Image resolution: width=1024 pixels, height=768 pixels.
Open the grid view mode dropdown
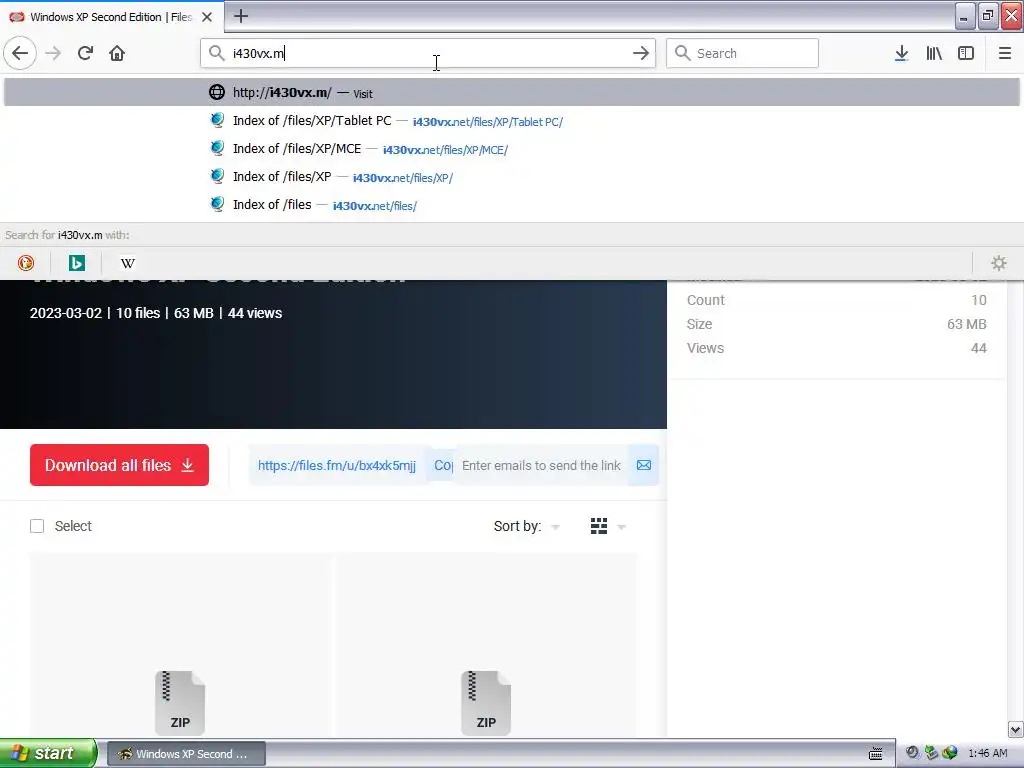(x=607, y=526)
